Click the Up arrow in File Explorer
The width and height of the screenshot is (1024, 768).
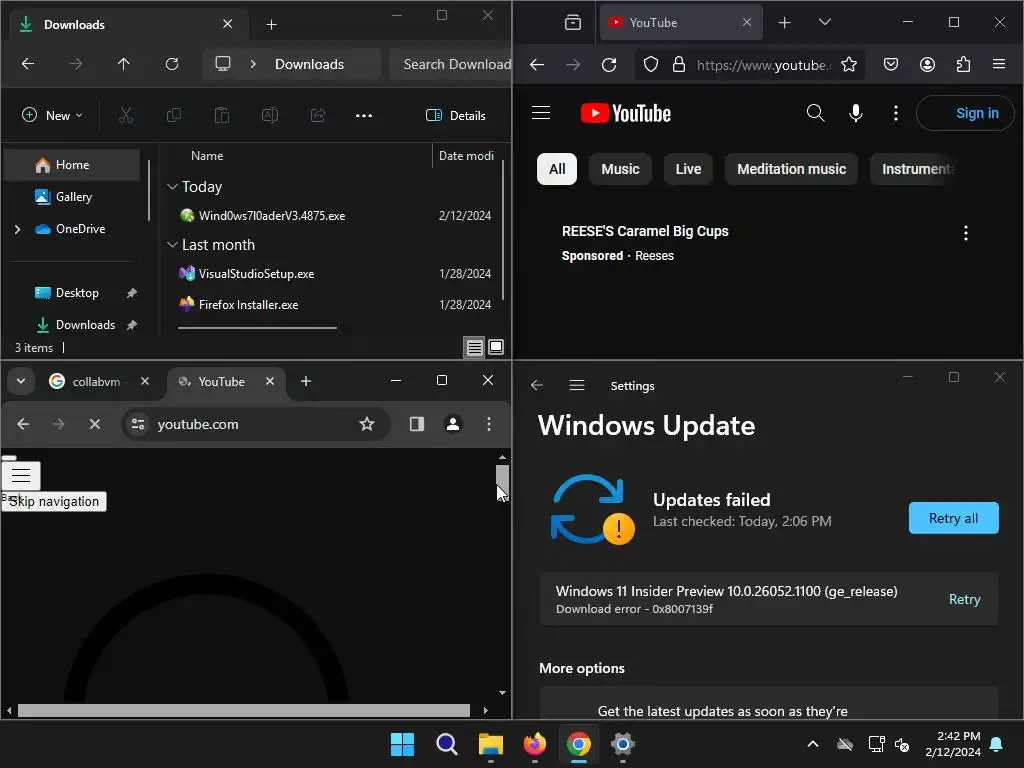click(x=123, y=64)
